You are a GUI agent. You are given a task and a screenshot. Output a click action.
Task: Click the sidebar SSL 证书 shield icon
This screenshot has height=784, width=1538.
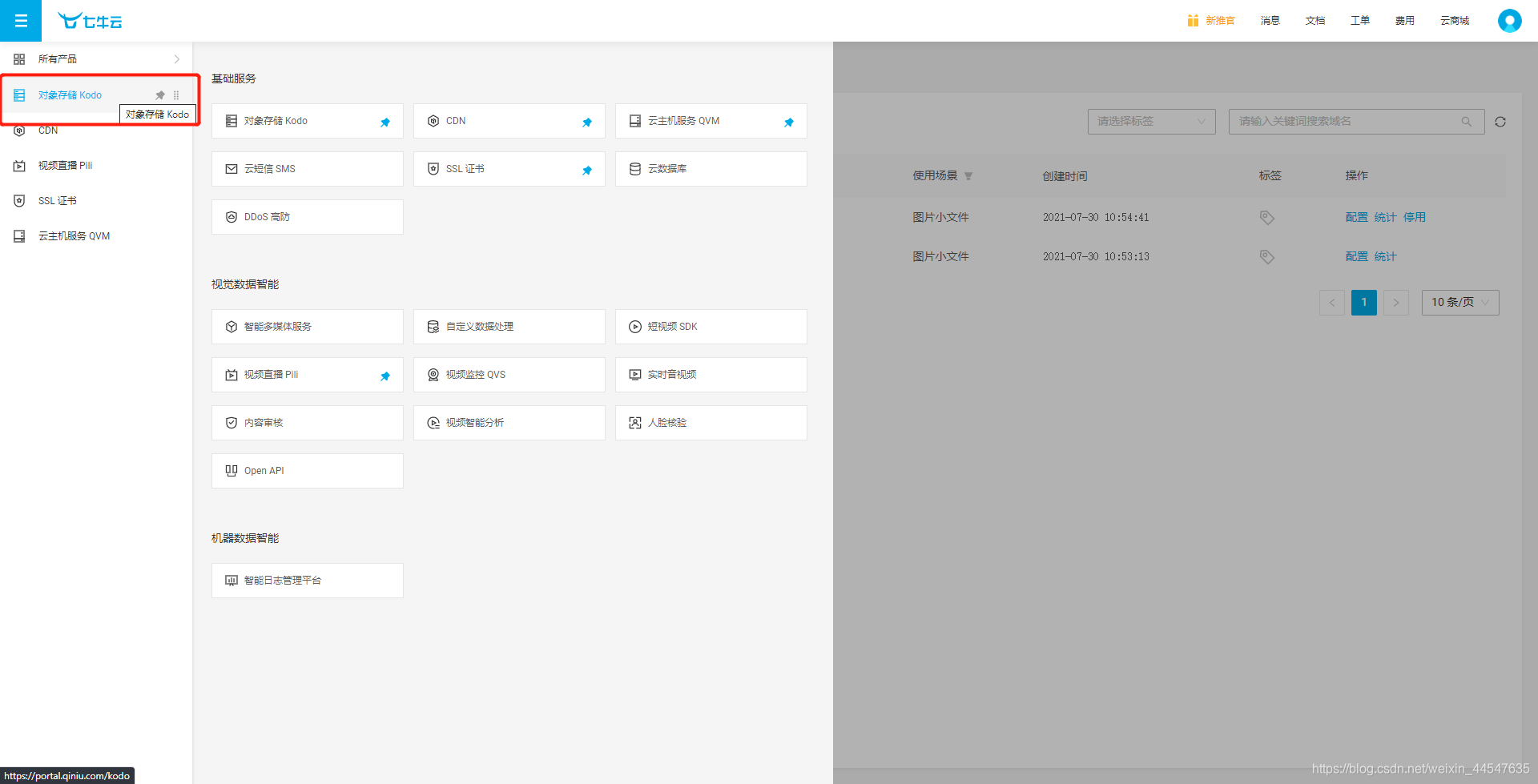point(19,201)
